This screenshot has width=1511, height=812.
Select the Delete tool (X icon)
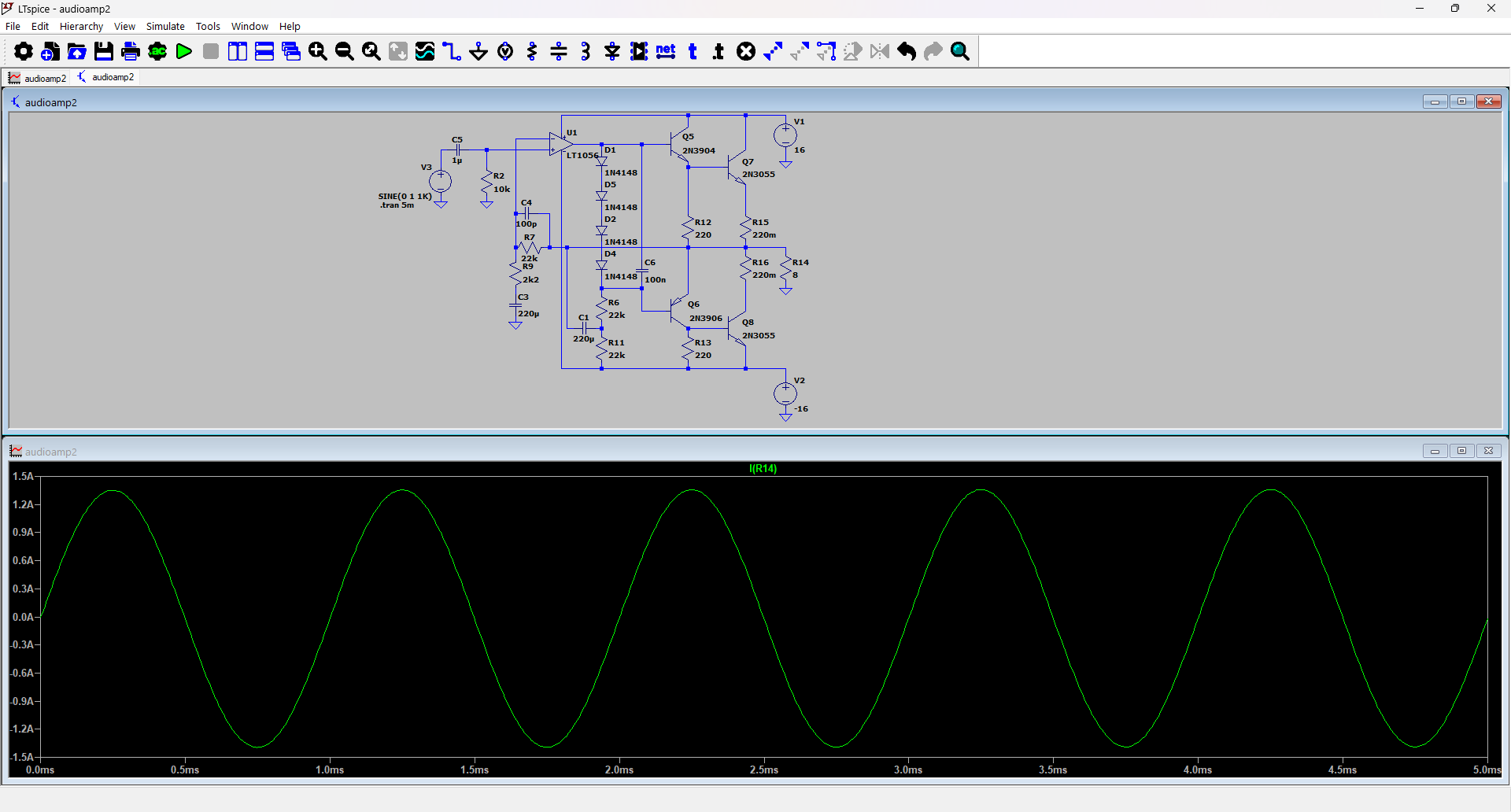(x=746, y=51)
